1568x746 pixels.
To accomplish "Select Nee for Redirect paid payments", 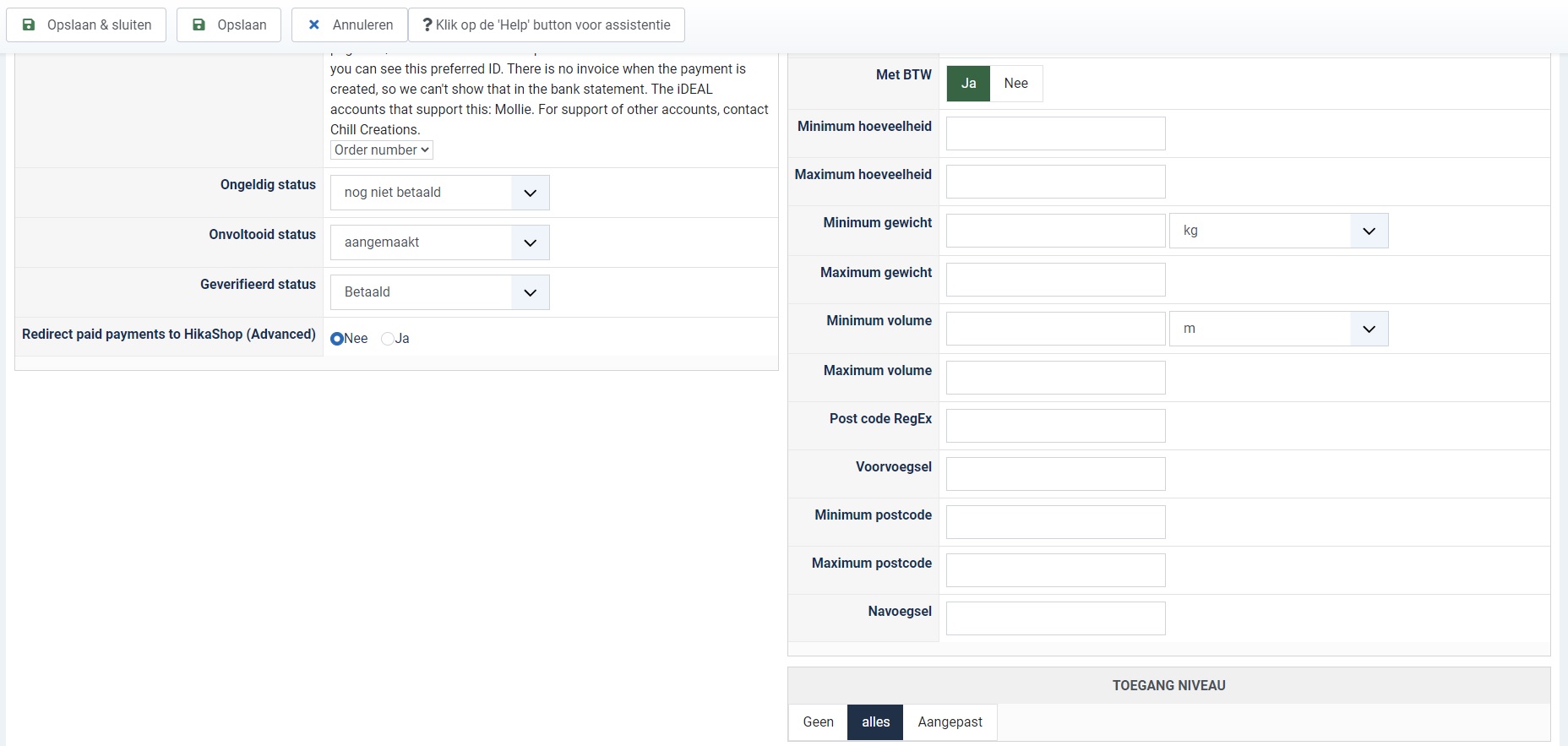I will 337,339.
